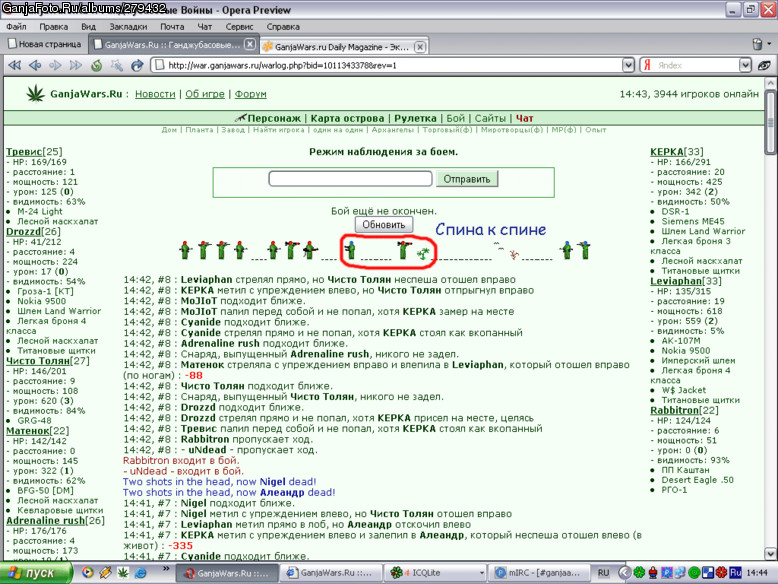Screen dimensions: 778x584
Task: Click the blue-helmet soldier inside red circle
Action: click(x=351, y=250)
